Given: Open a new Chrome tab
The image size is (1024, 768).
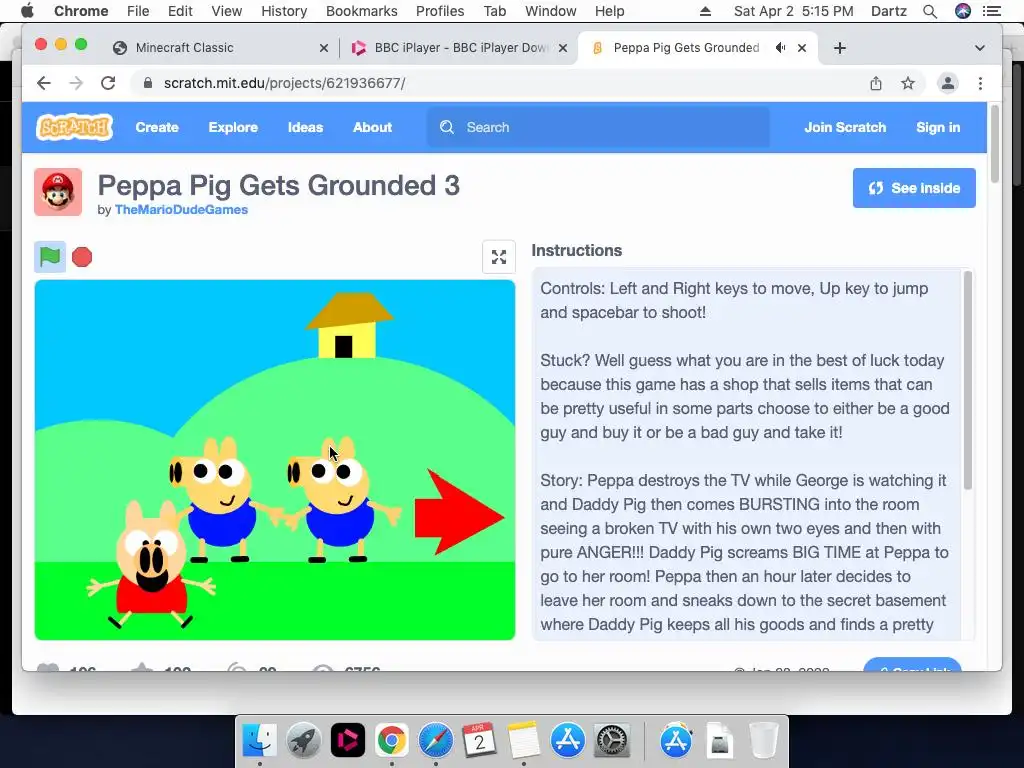Looking at the screenshot, I should 840,48.
